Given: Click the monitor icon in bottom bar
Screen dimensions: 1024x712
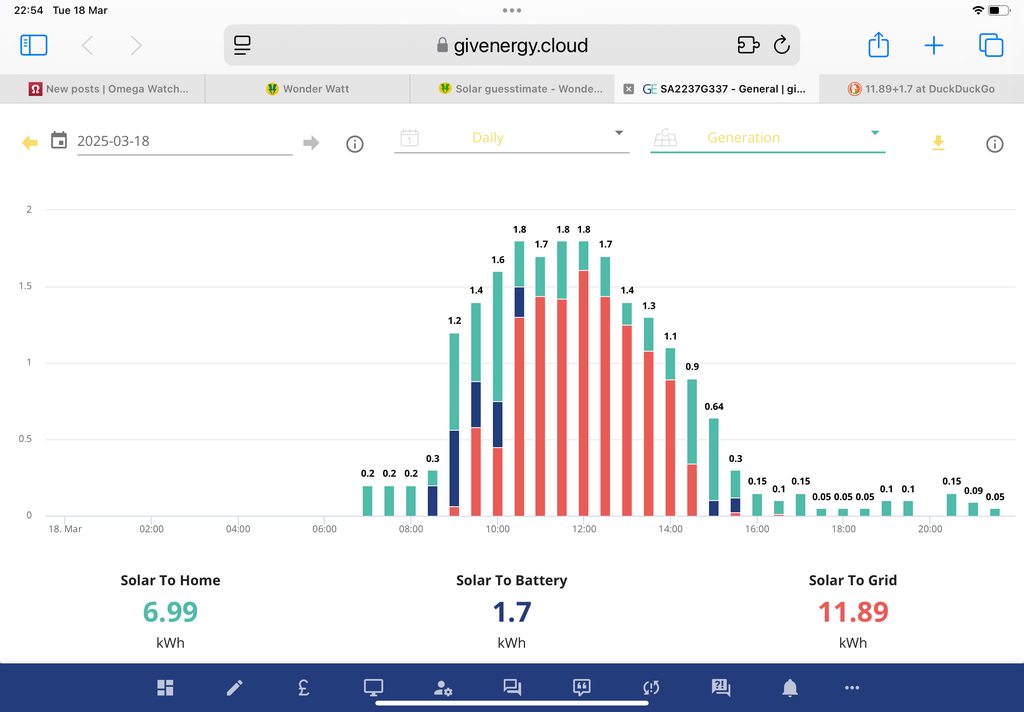Looking at the screenshot, I should [373, 687].
